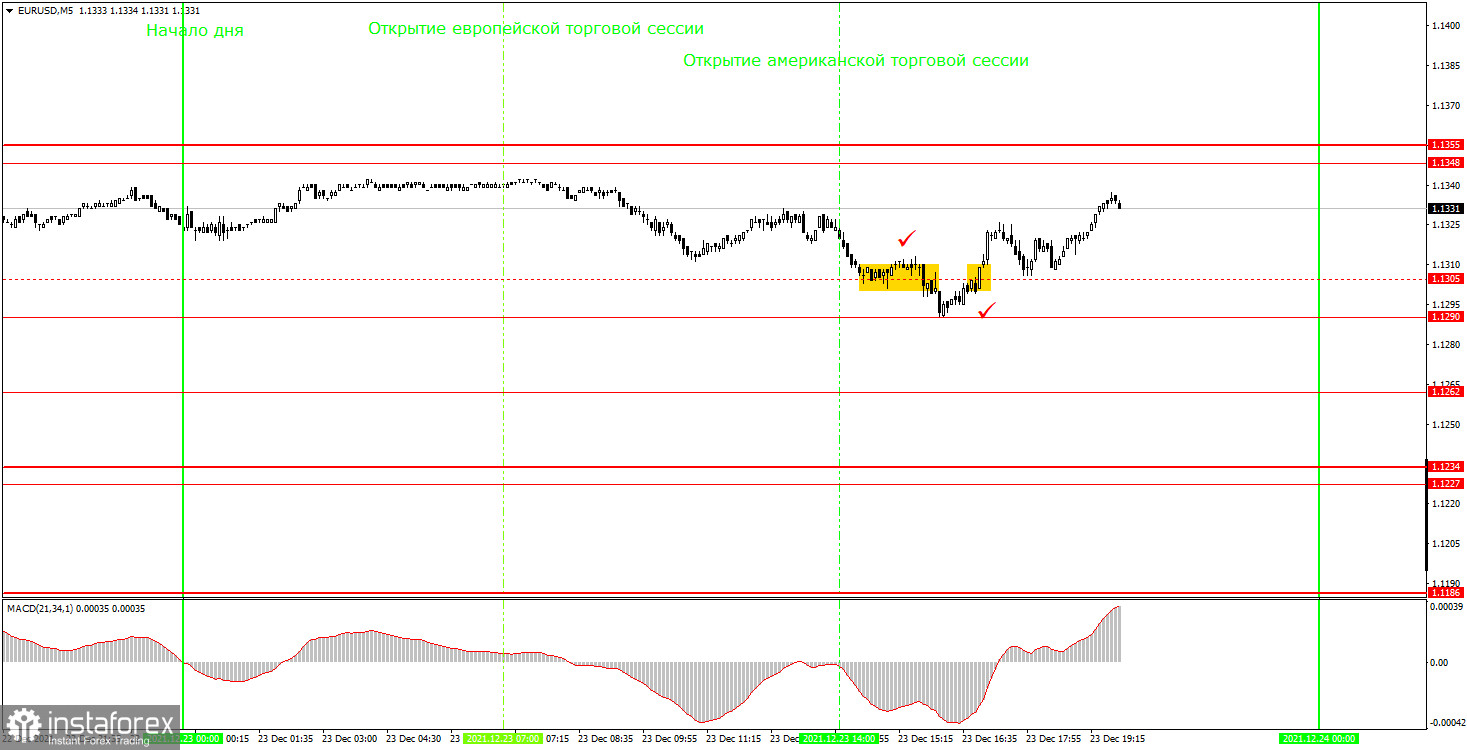
Task: Click the 23 Dec 03:00 time axis label
Action: pos(350,739)
